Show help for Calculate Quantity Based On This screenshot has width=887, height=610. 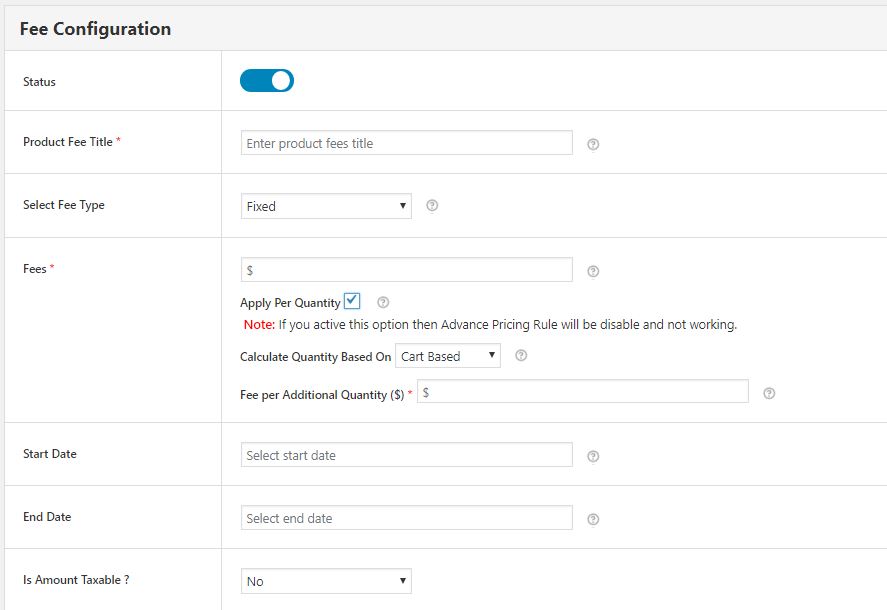(521, 355)
